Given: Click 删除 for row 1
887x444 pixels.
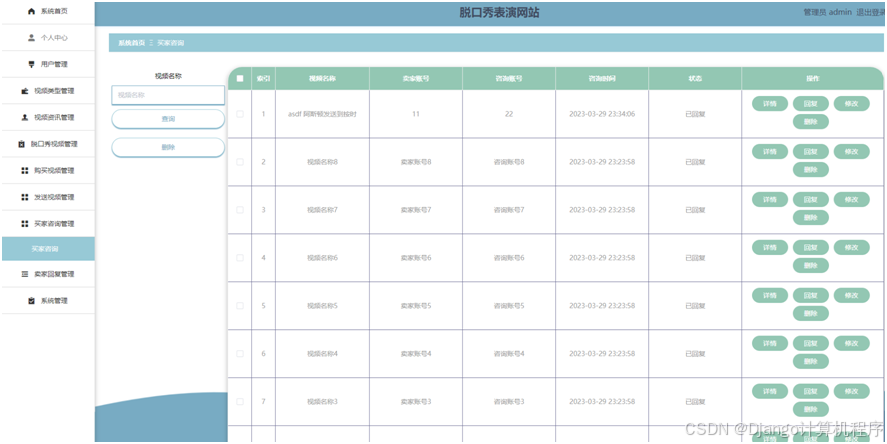Looking at the screenshot, I should pos(811,122).
